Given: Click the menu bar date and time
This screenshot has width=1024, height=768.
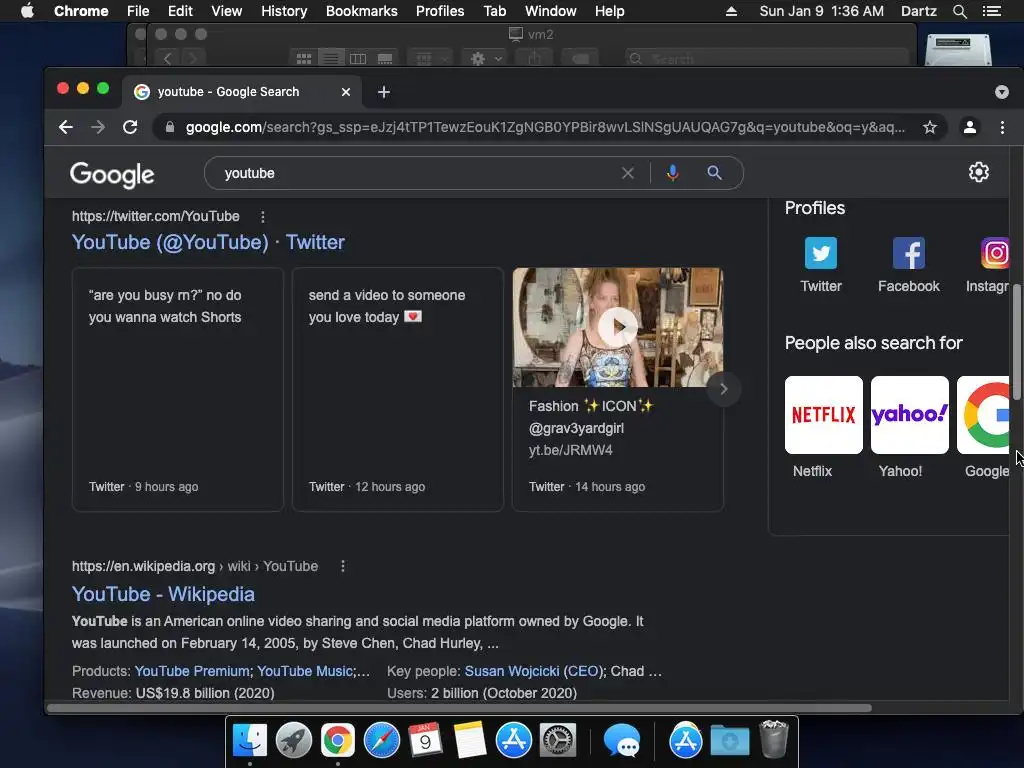Looking at the screenshot, I should pyautogui.click(x=822, y=11).
